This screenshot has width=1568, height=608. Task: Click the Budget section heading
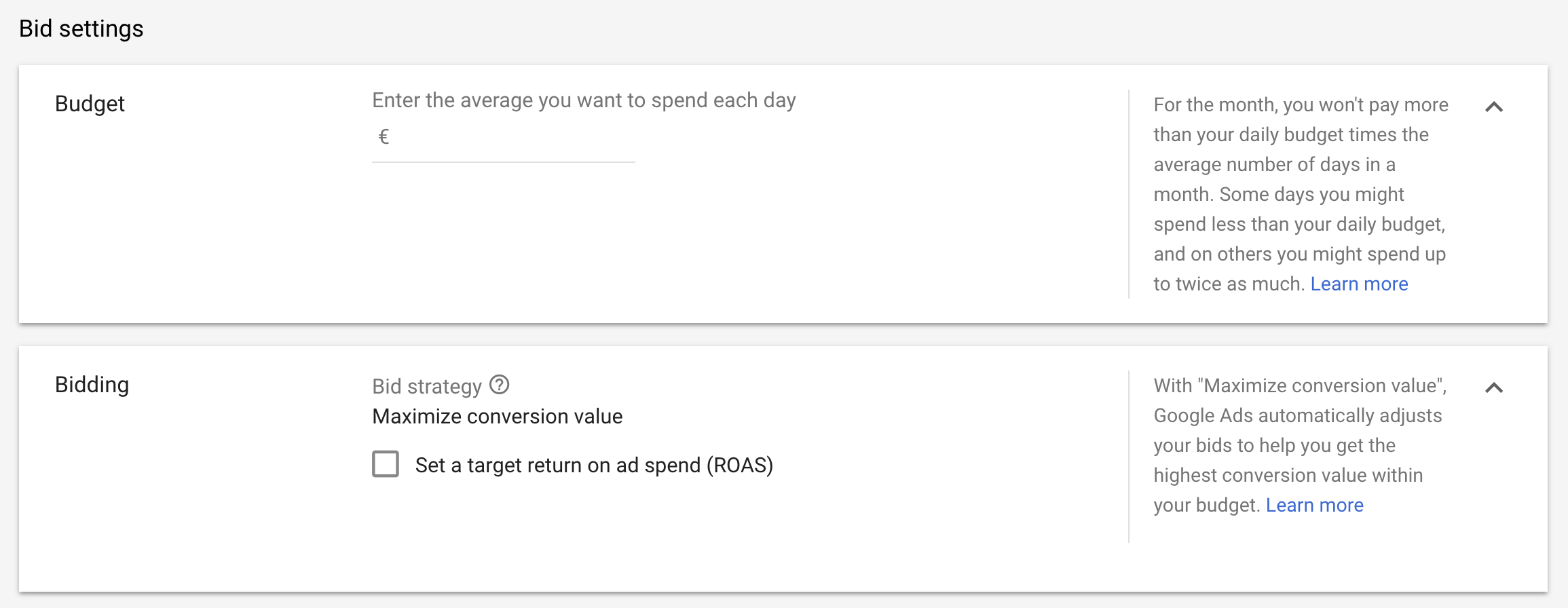pos(90,104)
